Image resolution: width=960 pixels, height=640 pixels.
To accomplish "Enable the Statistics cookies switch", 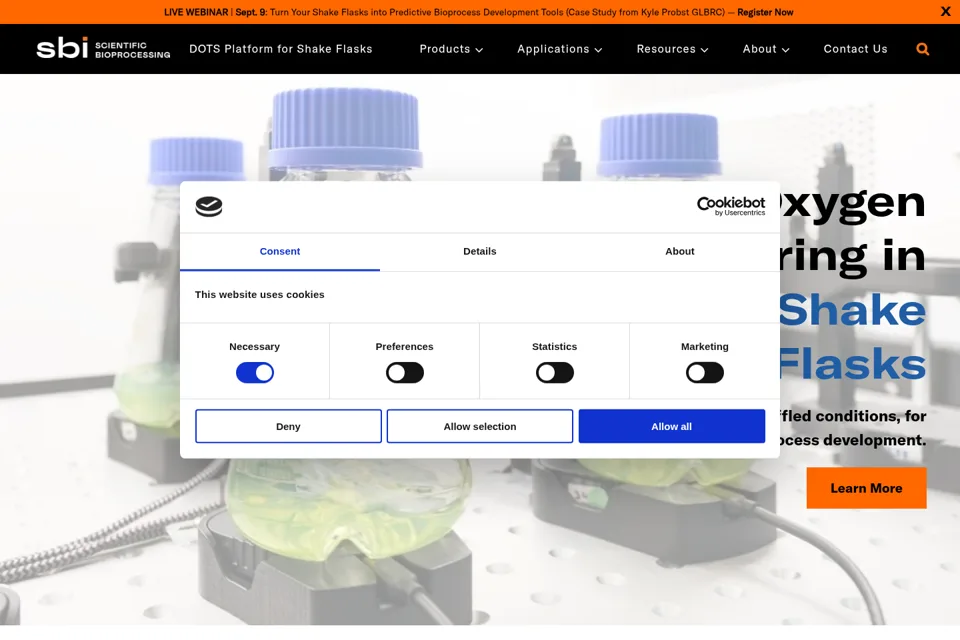I will coord(555,372).
